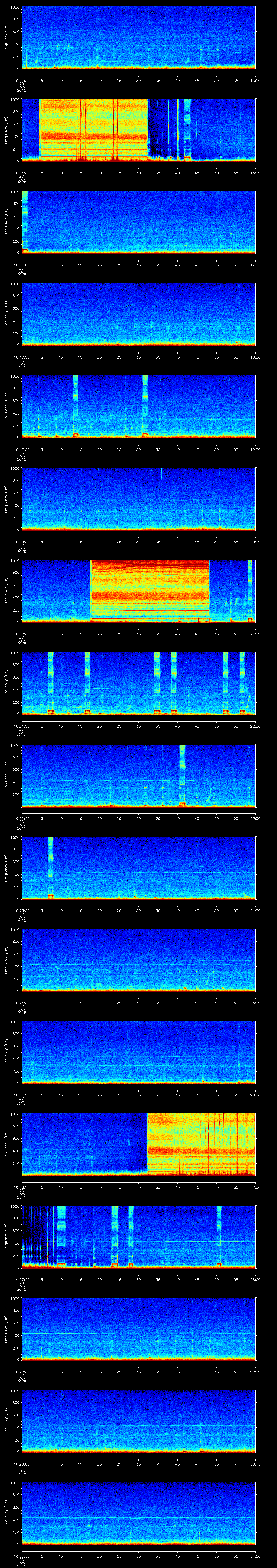Select the 10:23:00 time label
Screen dimensions: 277x1568
pyautogui.click(x=21, y=910)
